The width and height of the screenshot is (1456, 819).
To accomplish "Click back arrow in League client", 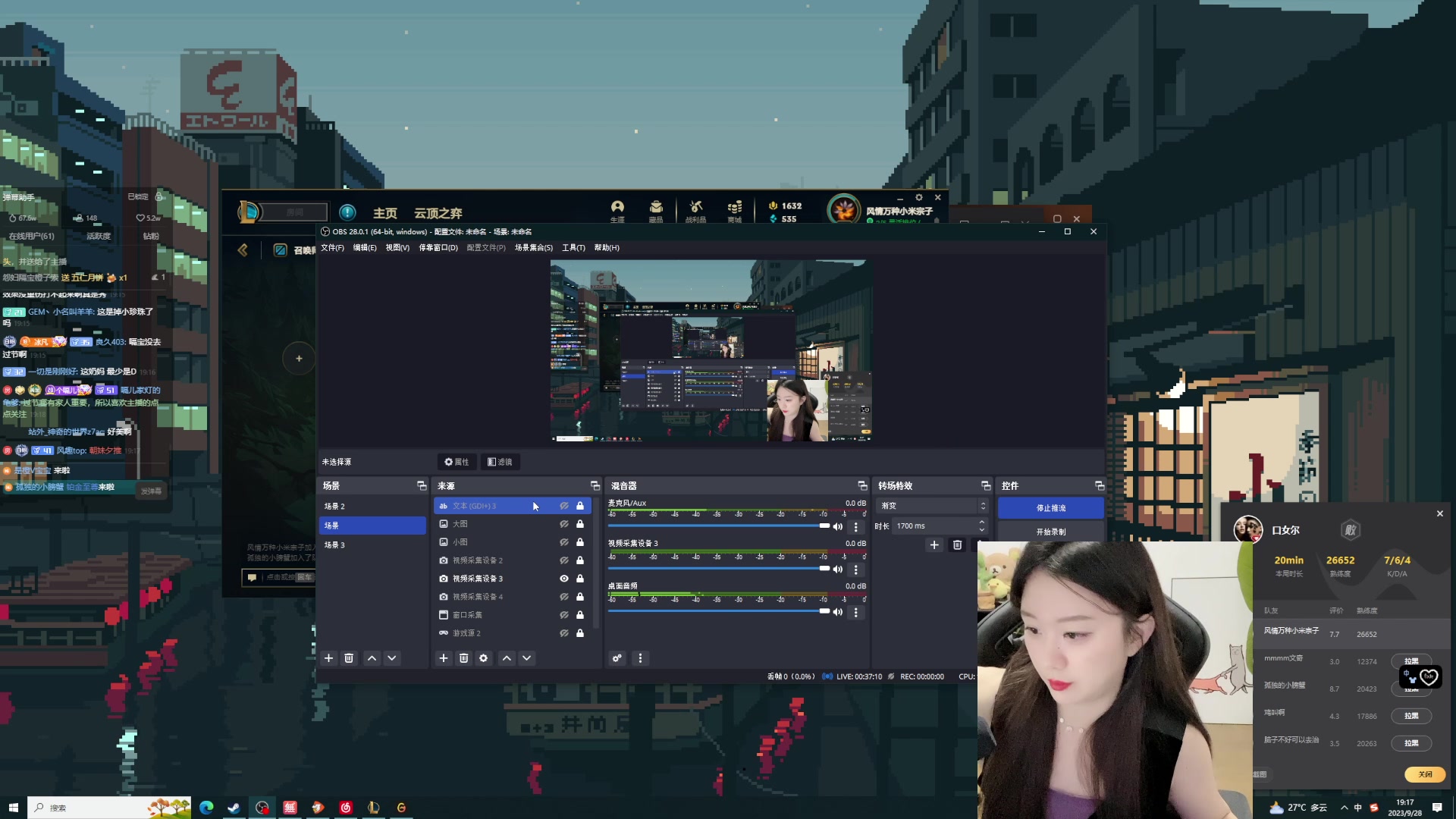I will click(x=243, y=249).
